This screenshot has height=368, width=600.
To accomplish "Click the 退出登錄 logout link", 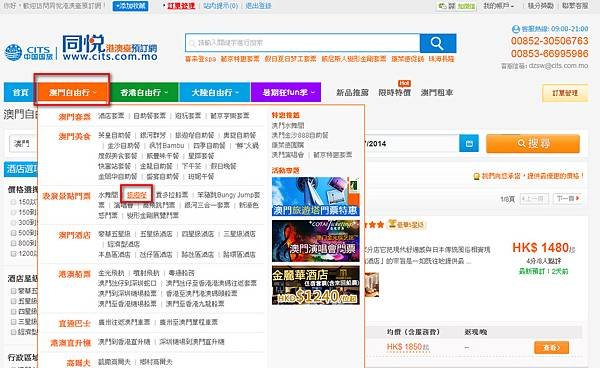I will [x=259, y=6].
